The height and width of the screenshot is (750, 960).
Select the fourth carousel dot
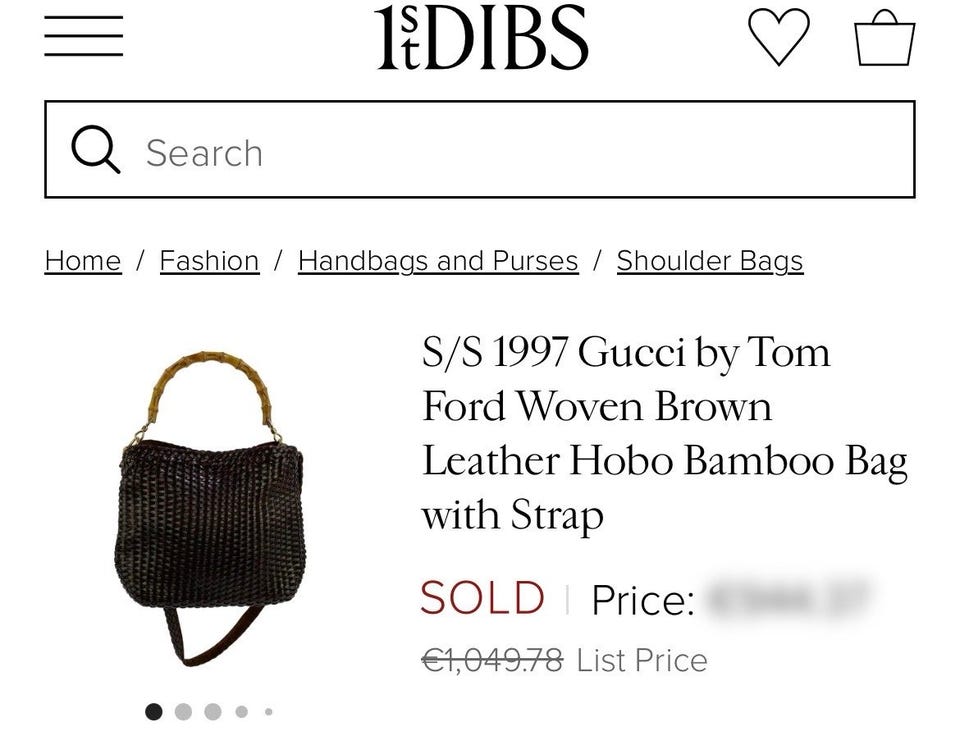click(242, 711)
